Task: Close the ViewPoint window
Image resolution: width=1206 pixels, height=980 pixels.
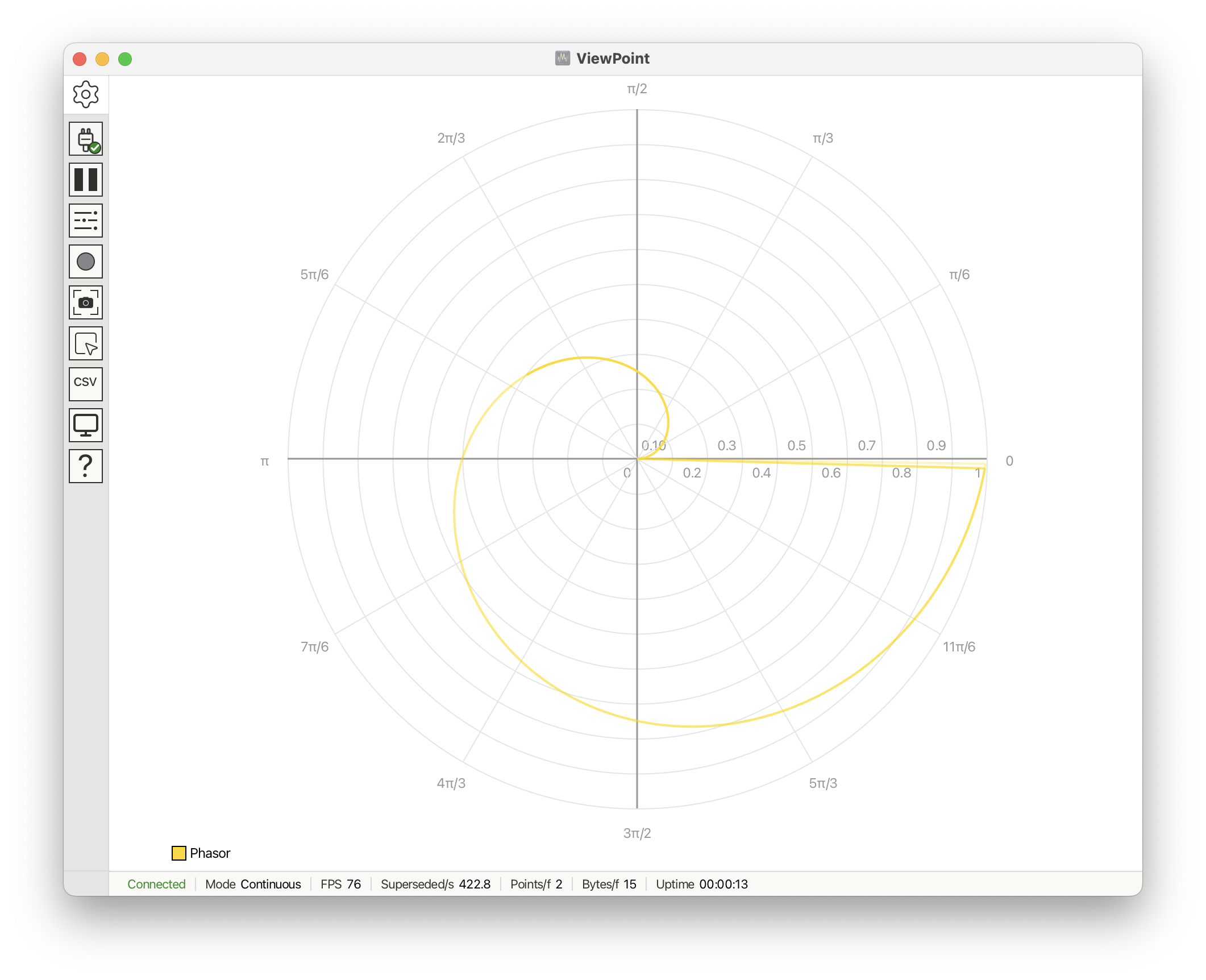Action: (80, 59)
